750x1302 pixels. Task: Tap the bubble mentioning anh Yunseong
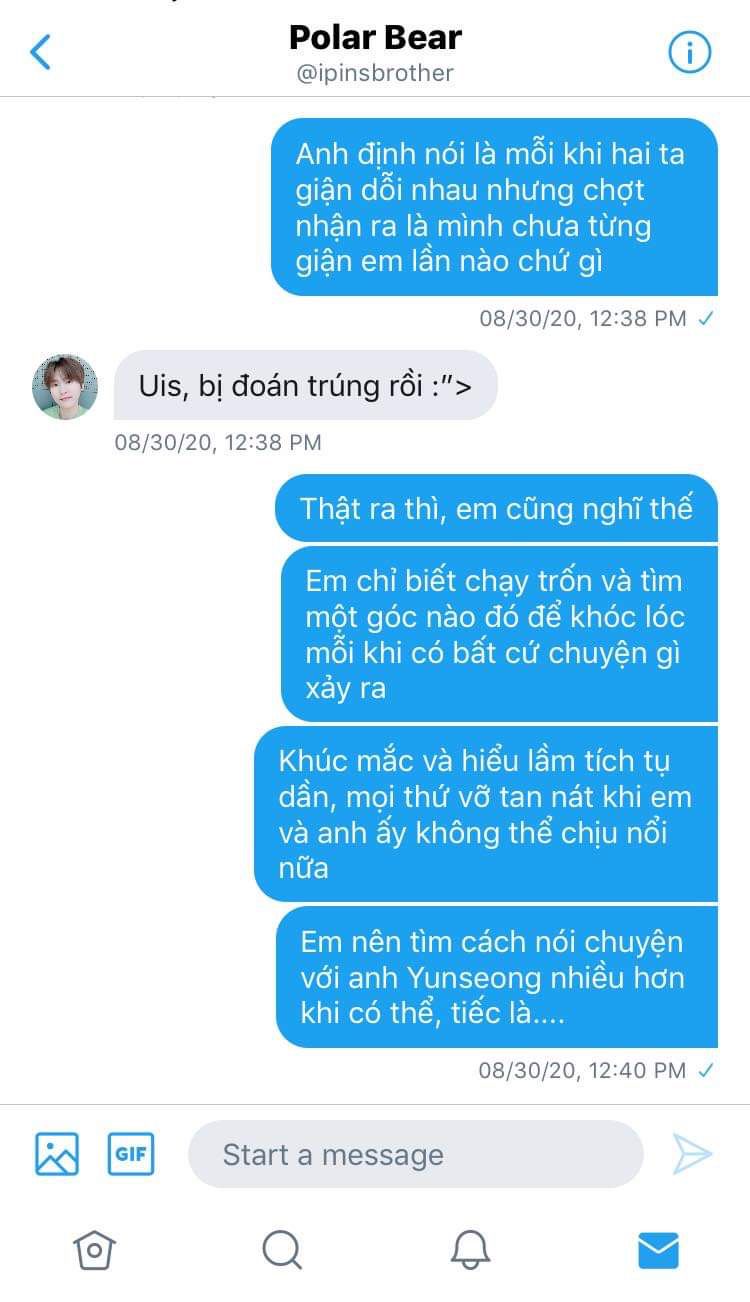[497, 977]
